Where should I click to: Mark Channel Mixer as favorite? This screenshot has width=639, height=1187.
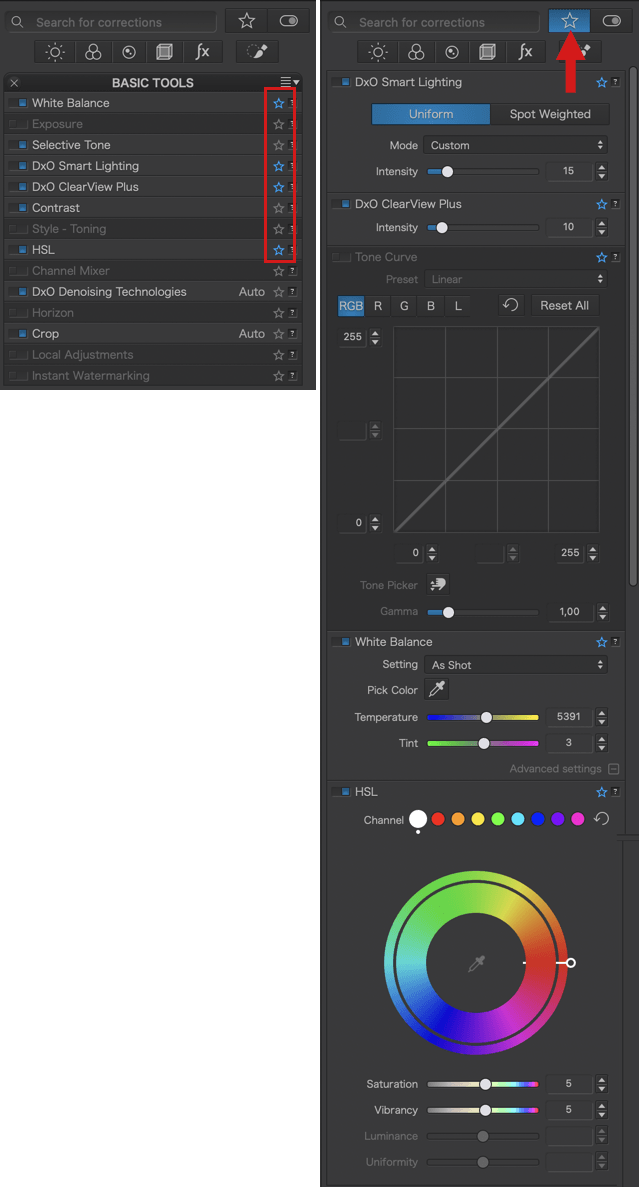[279, 271]
